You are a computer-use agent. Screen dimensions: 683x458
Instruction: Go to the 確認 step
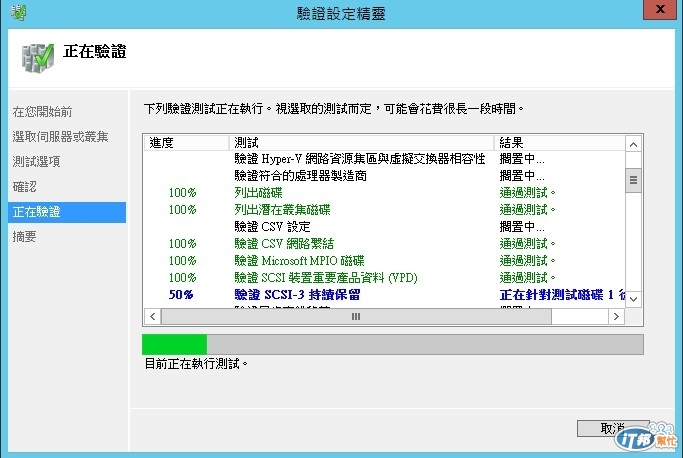24,187
